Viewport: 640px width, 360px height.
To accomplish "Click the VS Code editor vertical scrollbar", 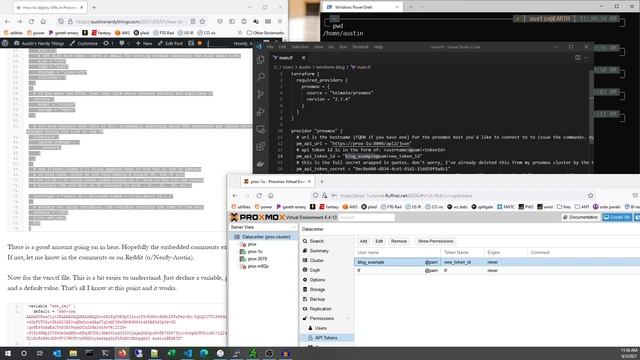I will [591, 106].
